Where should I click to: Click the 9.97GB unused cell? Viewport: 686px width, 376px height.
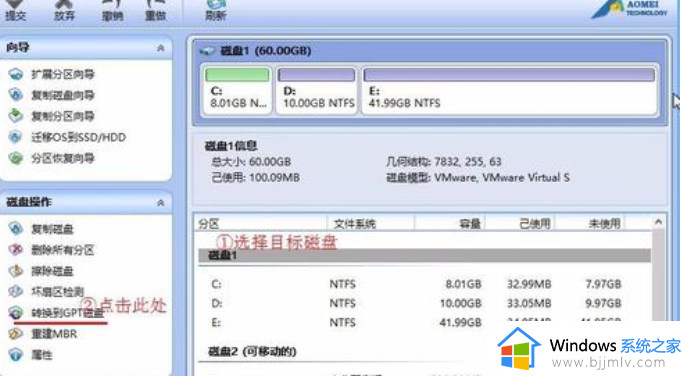[603, 303]
